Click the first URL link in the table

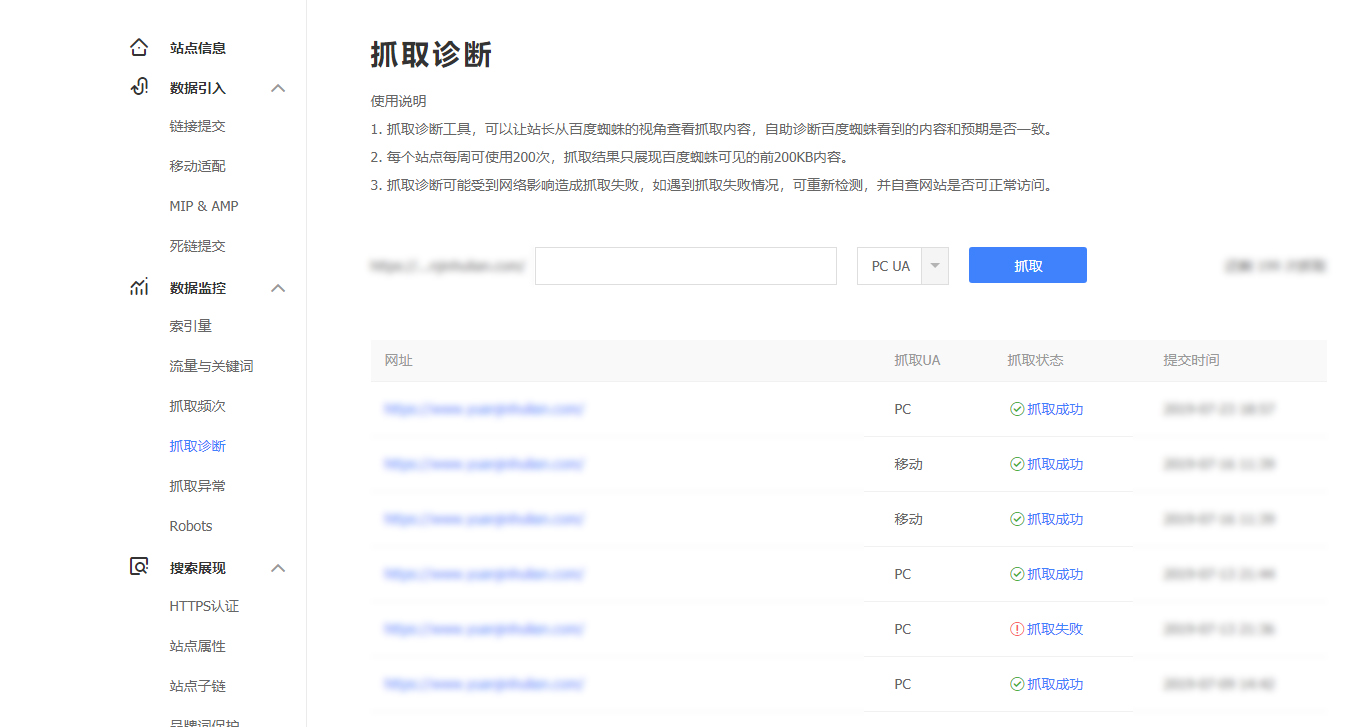point(483,408)
